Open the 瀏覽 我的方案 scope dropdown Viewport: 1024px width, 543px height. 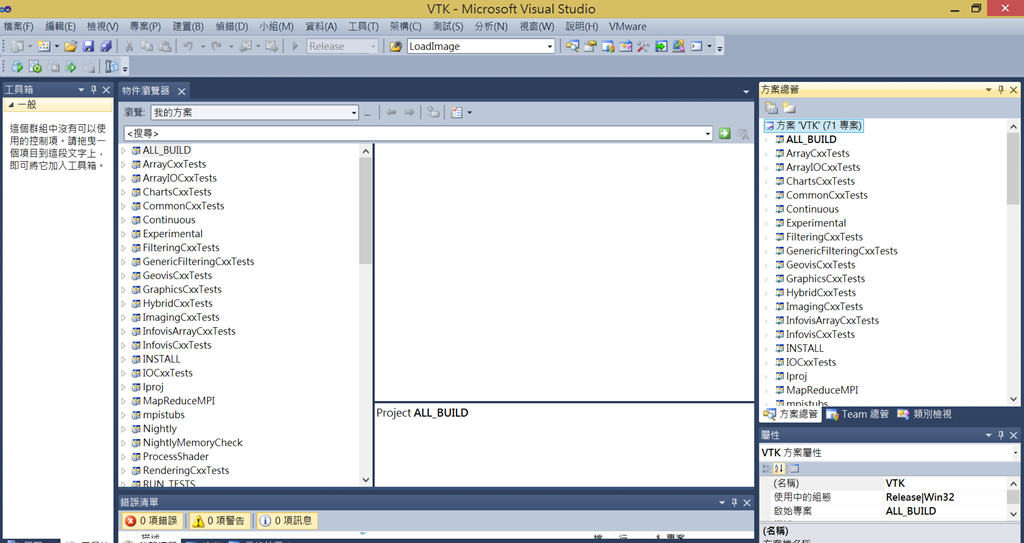[354, 113]
